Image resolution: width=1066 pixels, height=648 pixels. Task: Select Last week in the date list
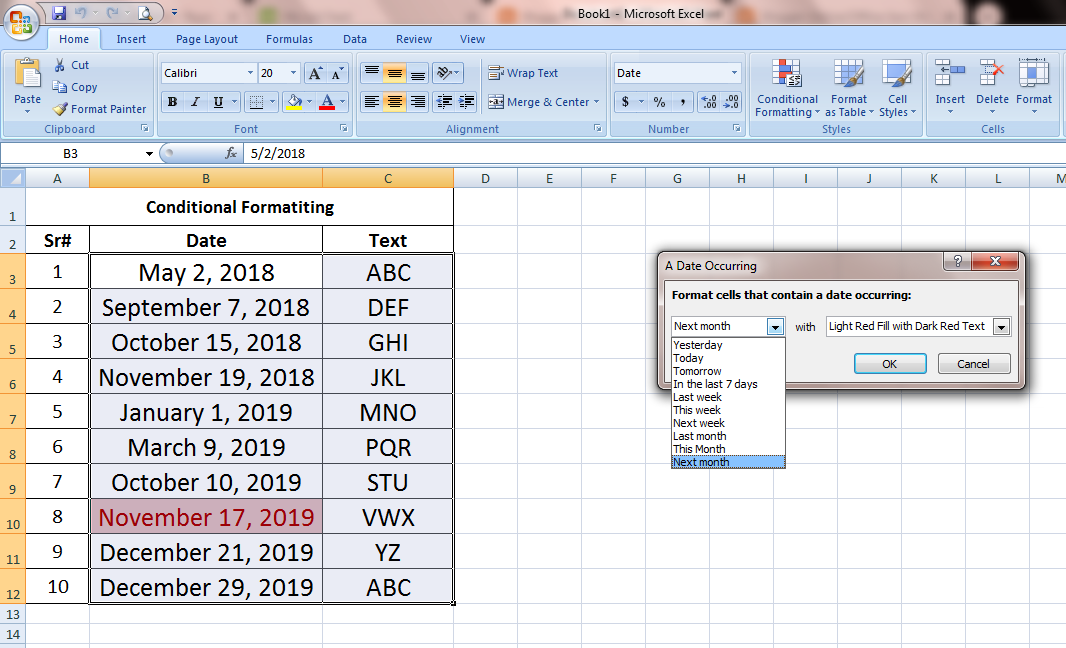697,397
